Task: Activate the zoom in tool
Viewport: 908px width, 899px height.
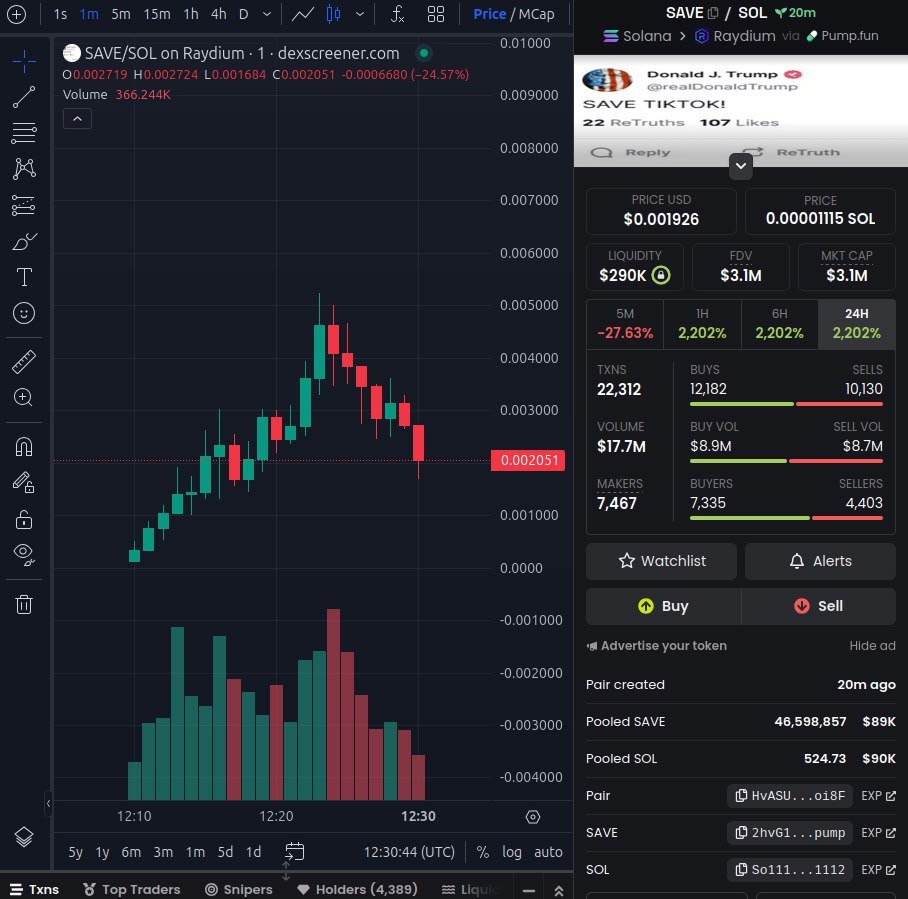Action: point(24,397)
